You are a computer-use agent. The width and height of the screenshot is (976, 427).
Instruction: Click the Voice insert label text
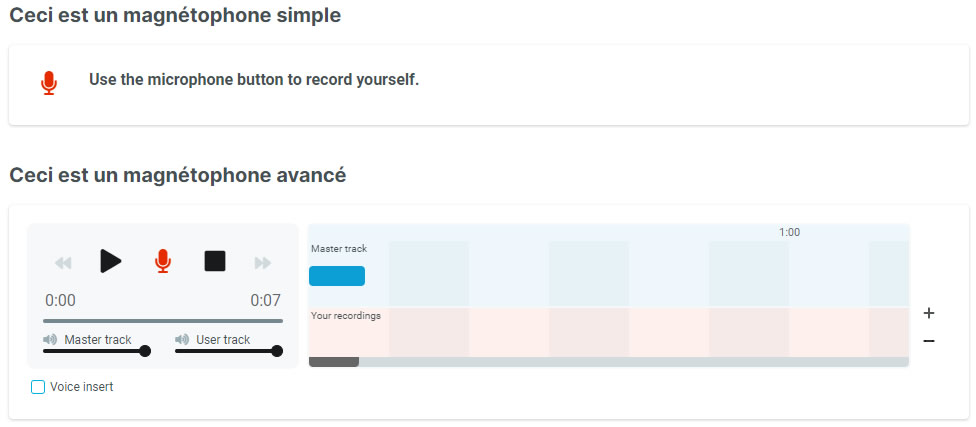point(82,387)
